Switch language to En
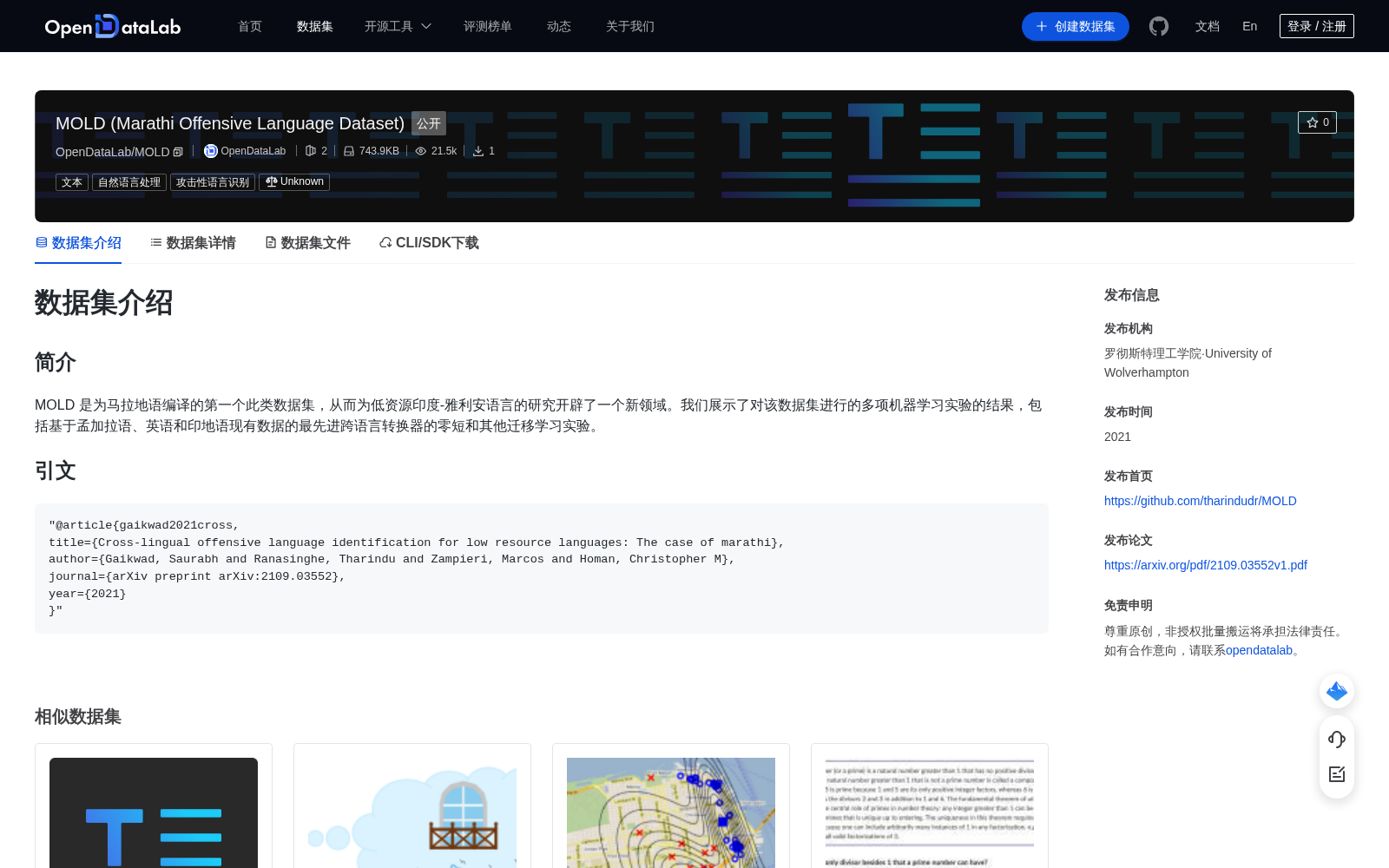This screenshot has width=1389, height=868. coord(1250,26)
